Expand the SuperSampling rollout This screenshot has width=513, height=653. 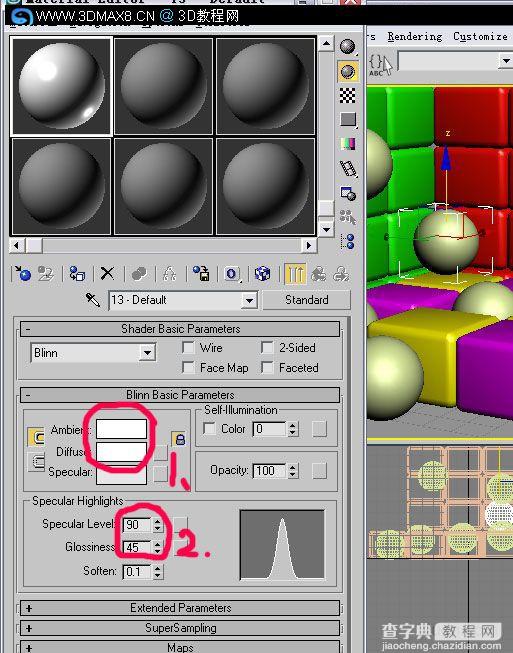click(x=180, y=628)
